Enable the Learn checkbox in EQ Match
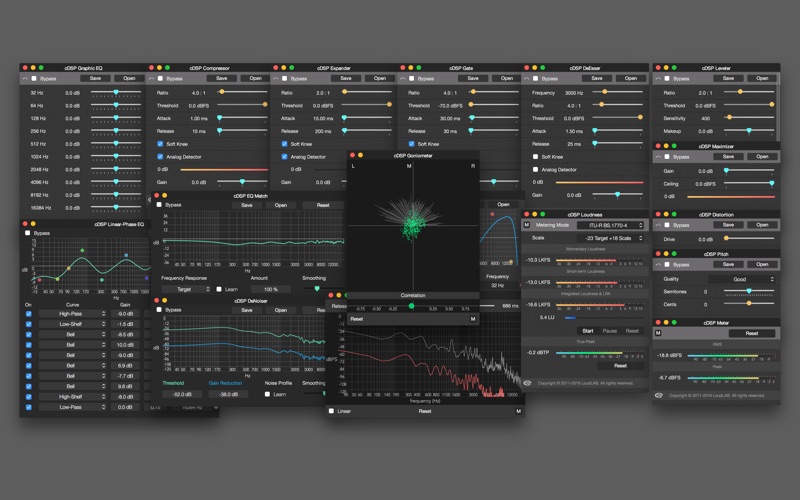Screen dimensions: 800x500 click(x=219, y=289)
